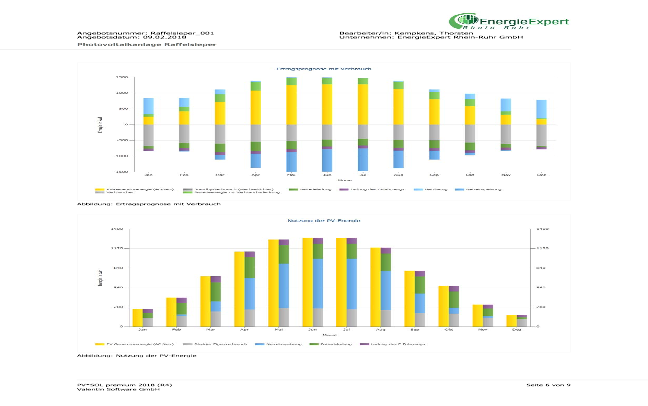Select the light blue January segment in the upper chart

coord(148,106)
